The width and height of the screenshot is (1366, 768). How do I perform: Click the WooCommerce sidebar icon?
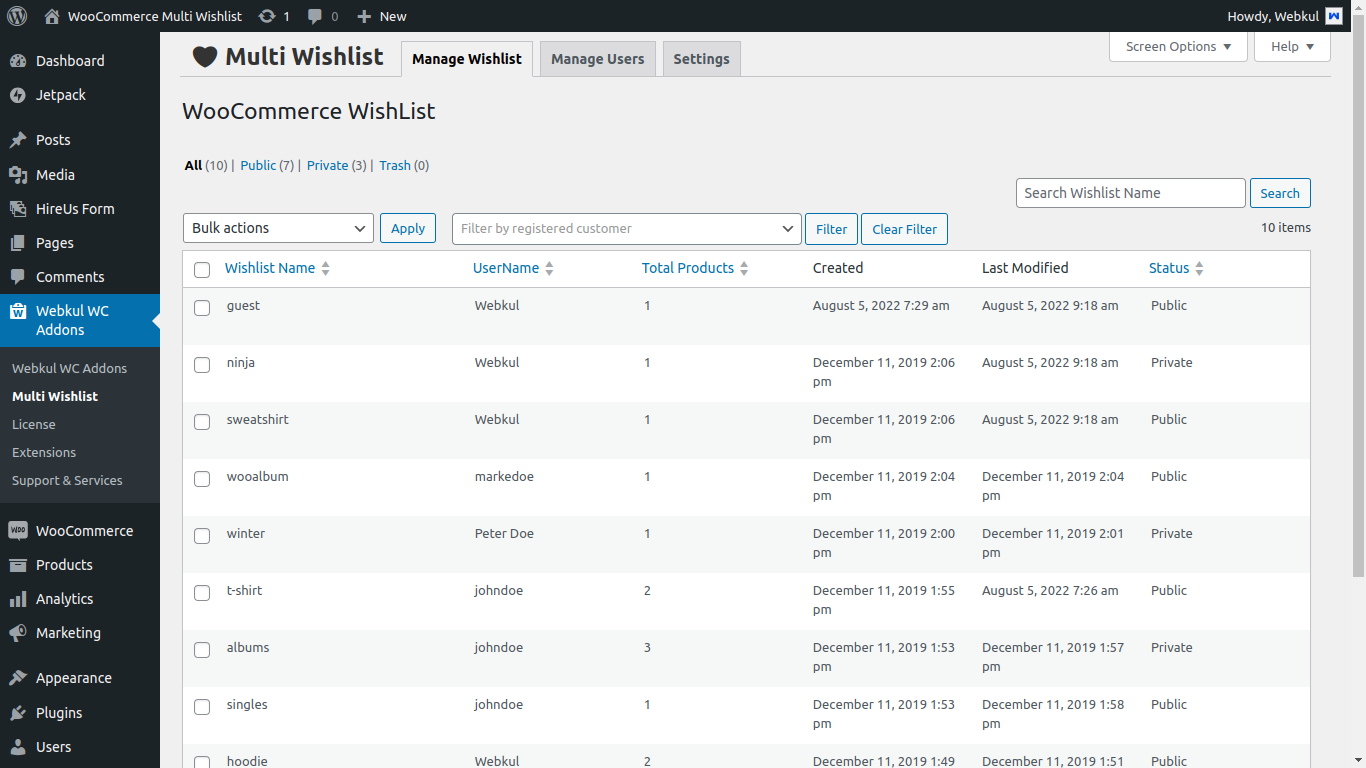18,531
